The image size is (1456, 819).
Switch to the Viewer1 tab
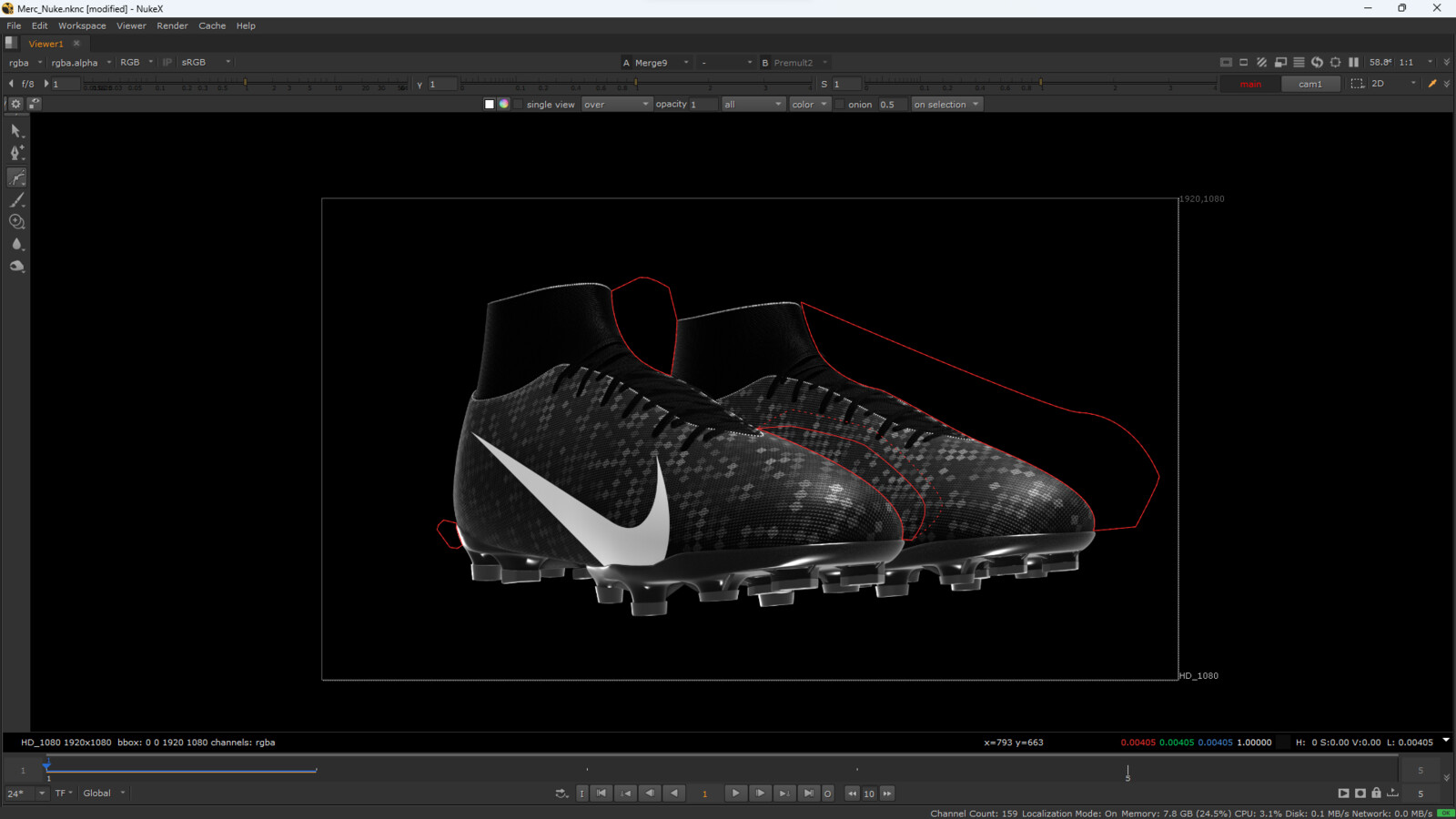click(x=46, y=44)
